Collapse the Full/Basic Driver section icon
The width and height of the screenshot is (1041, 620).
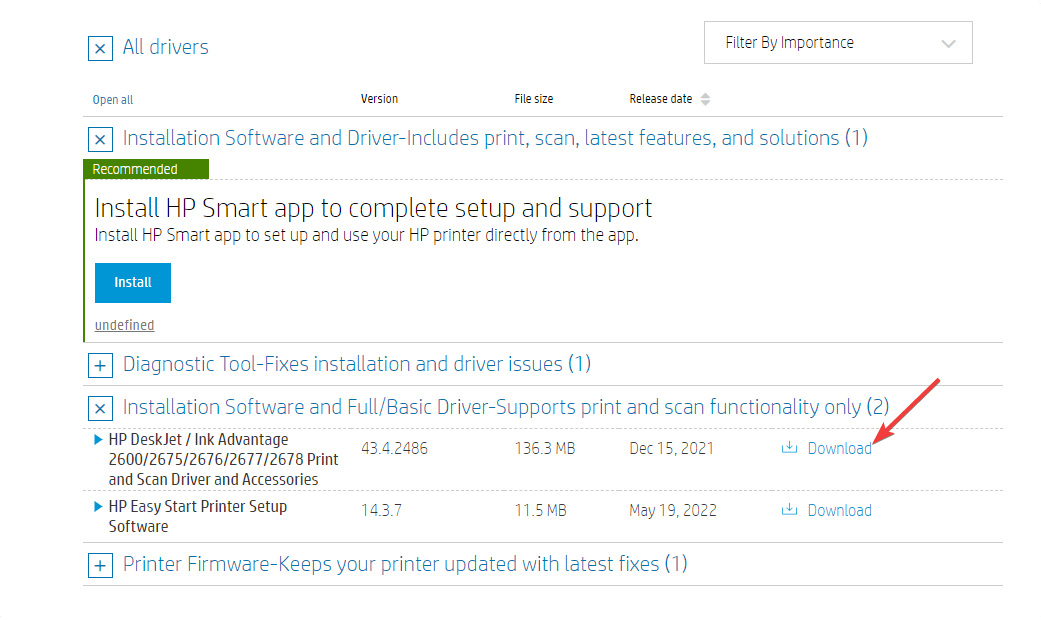click(100, 408)
